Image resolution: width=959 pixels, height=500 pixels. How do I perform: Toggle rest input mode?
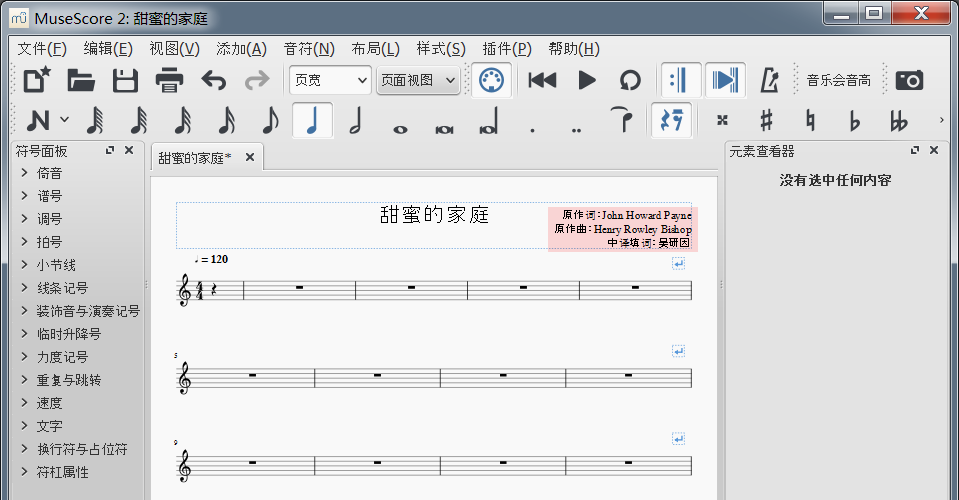pos(670,121)
